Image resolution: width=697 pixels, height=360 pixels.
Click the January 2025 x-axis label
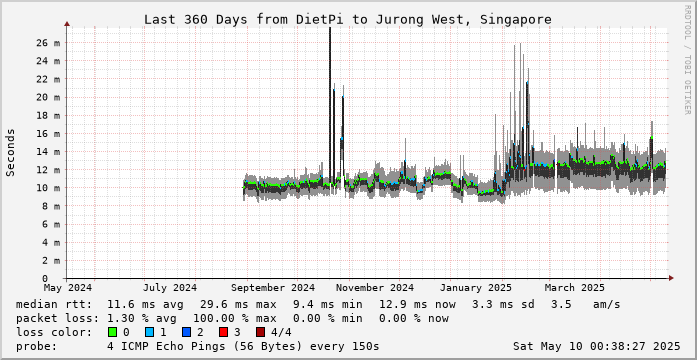click(x=476, y=288)
